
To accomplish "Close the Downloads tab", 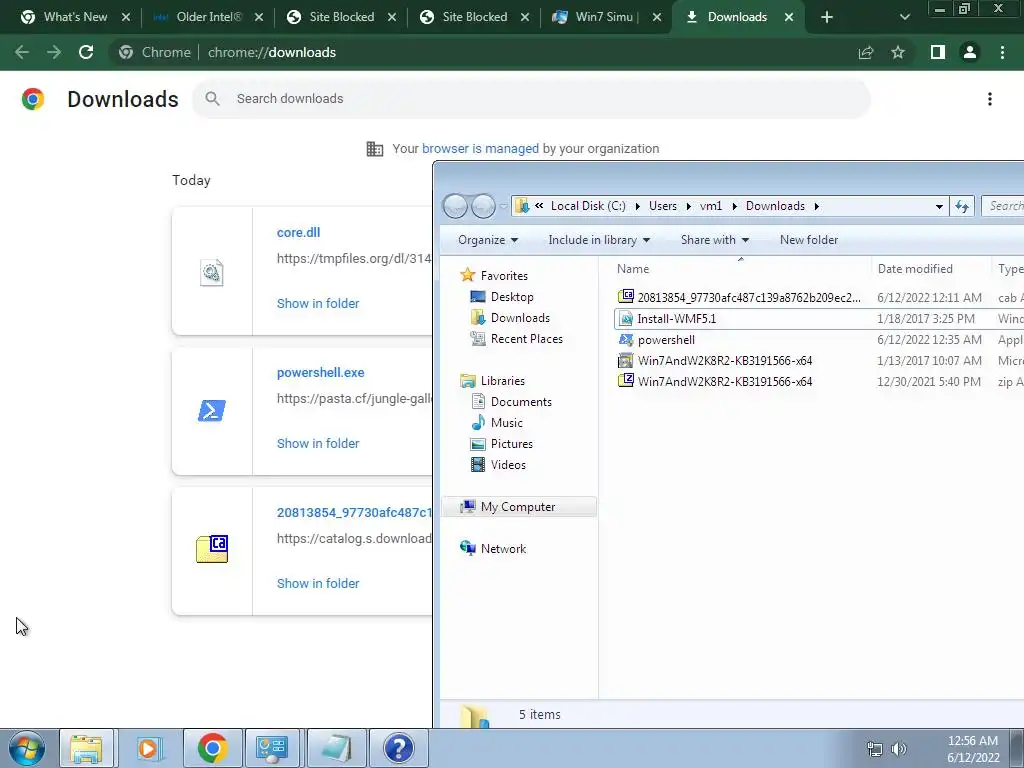I will tap(789, 17).
